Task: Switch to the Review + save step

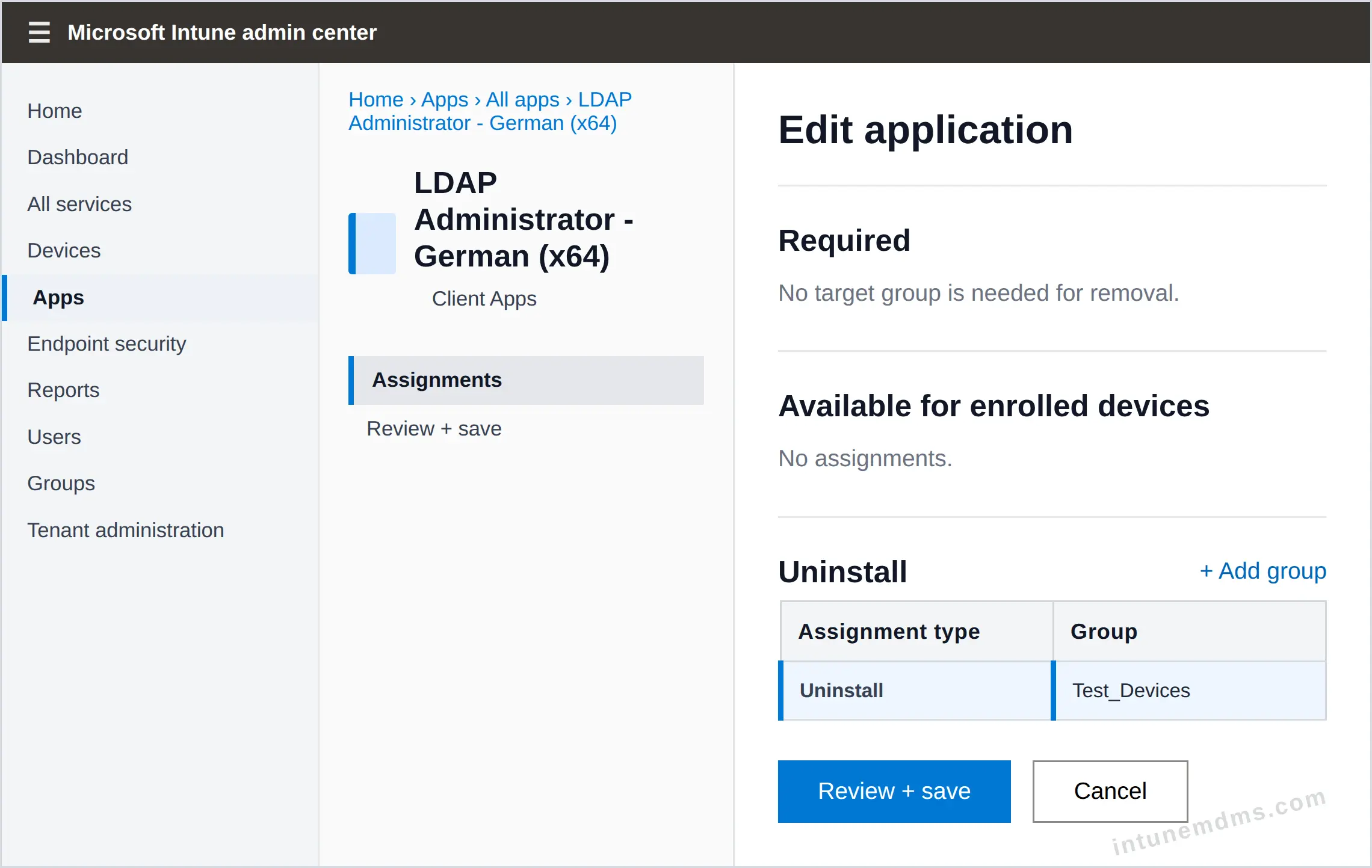Action: tap(434, 429)
